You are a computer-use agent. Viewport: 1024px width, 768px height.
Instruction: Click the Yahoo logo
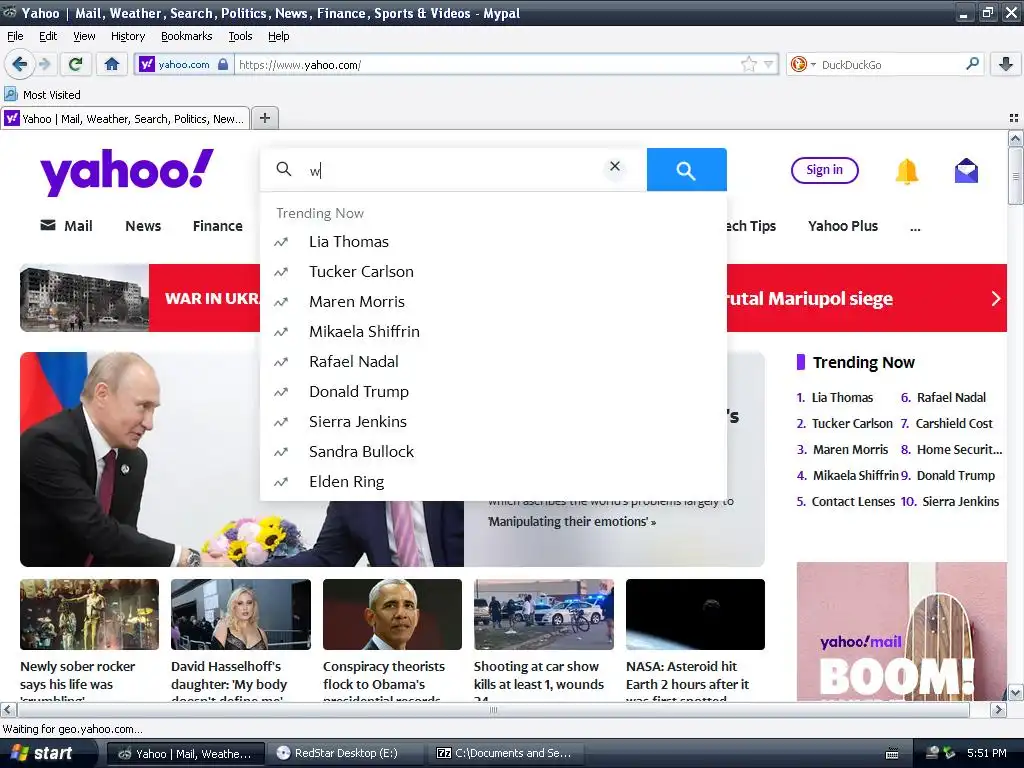click(x=127, y=172)
